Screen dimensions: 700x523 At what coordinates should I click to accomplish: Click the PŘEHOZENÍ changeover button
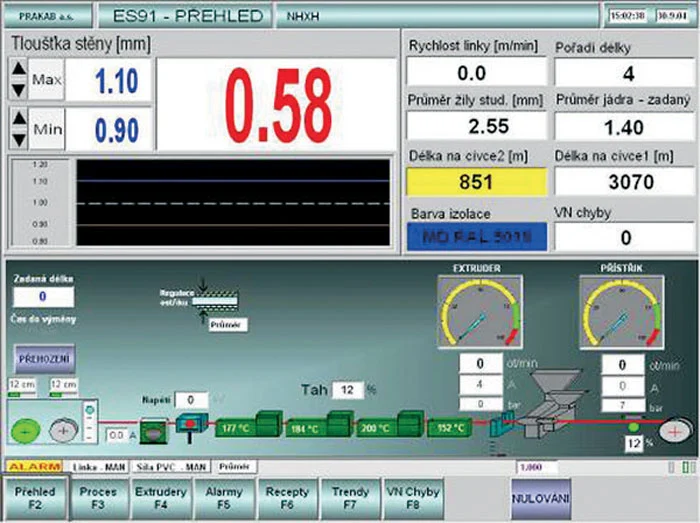click(x=44, y=358)
